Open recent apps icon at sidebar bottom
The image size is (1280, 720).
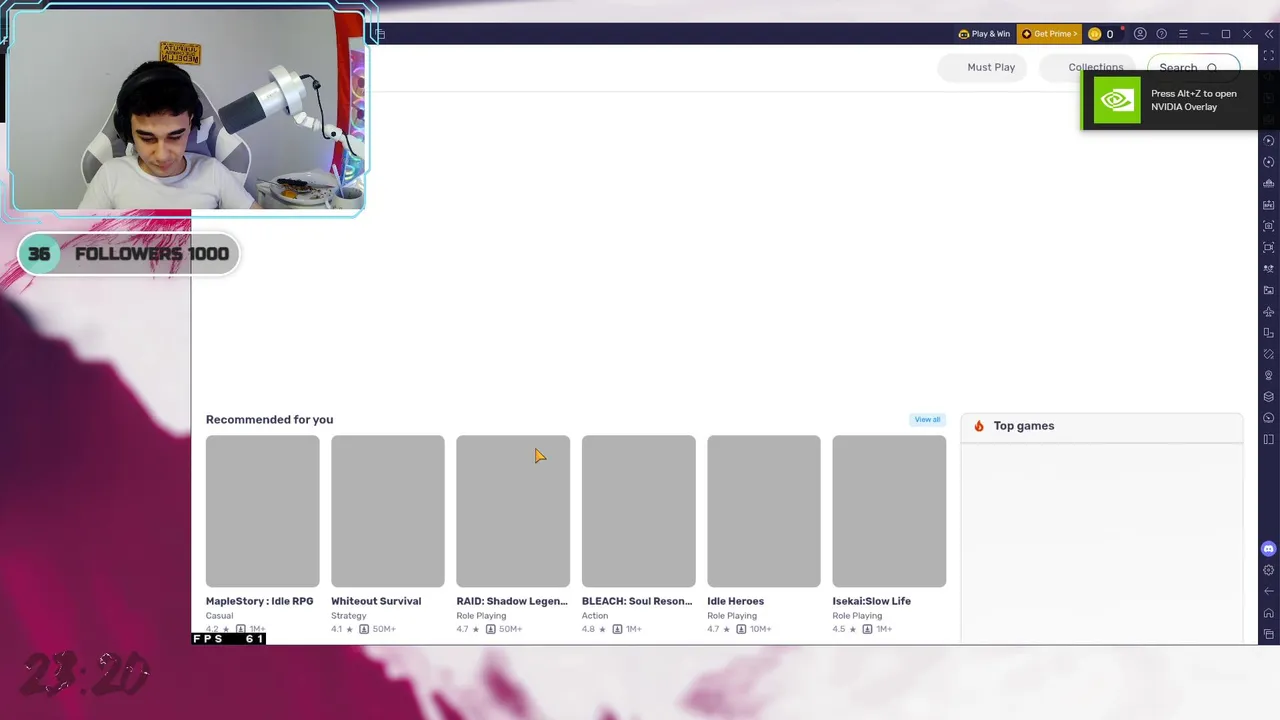tap(1269, 634)
